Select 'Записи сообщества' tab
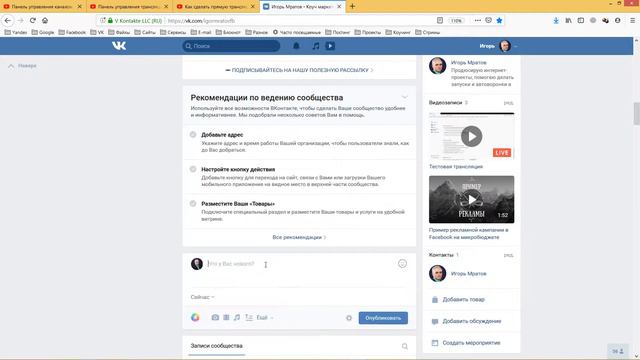Image resolution: width=640 pixels, height=360 pixels. [216, 346]
